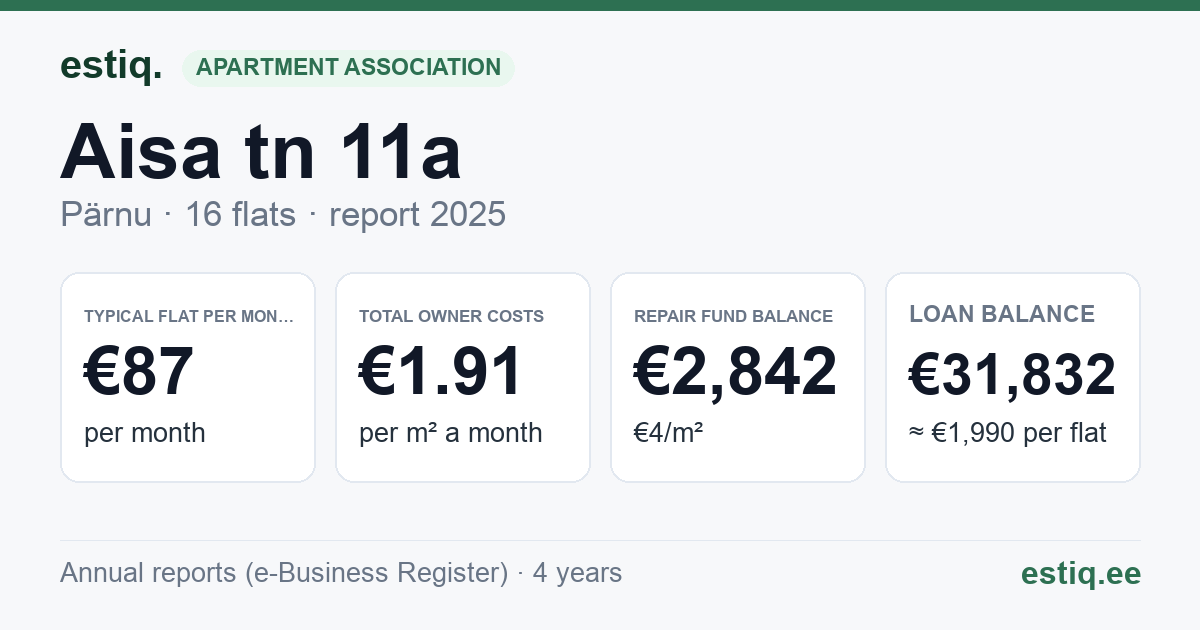Click the '≈ €1,990 per flat' caption

pos(1008,433)
